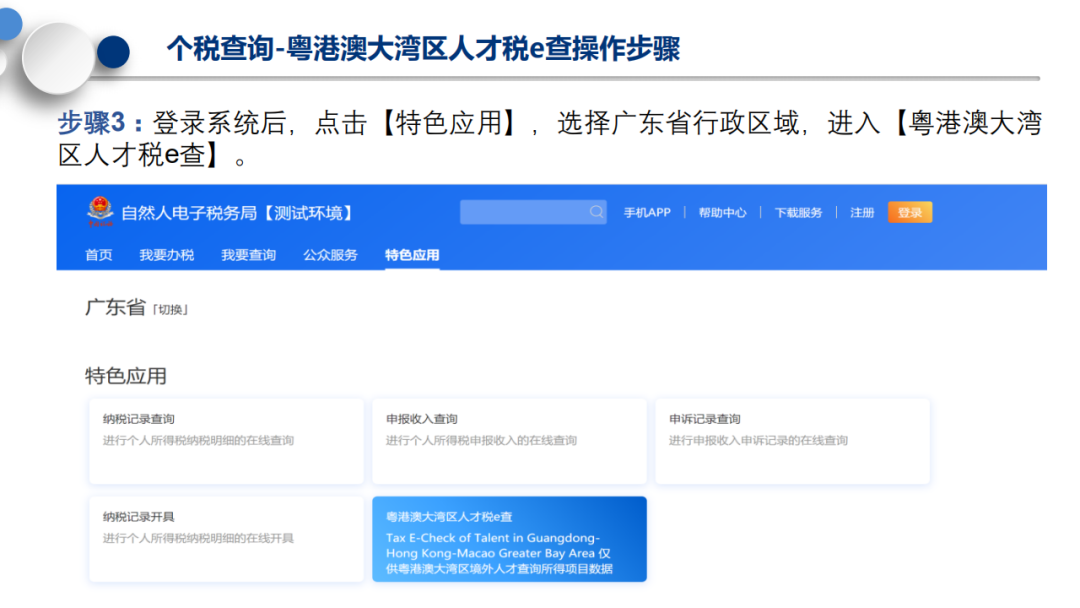Click description 进行申报收入申诉记录的在线查询
This screenshot has height=608, width=1080.
click(758, 441)
